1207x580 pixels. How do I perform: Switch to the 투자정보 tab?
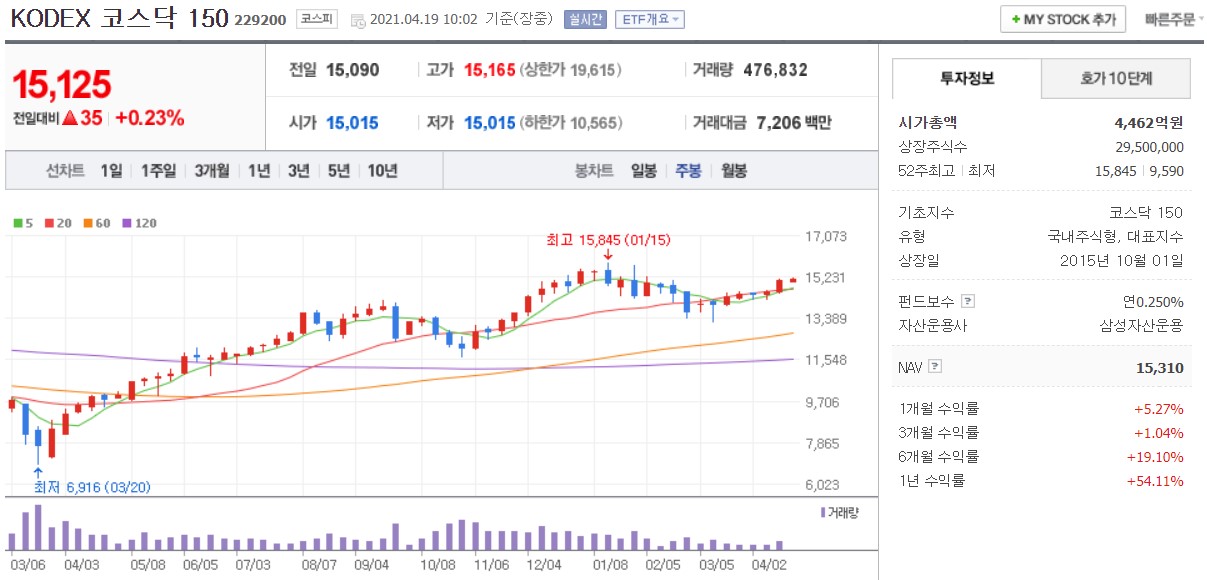[x=967, y=78]
